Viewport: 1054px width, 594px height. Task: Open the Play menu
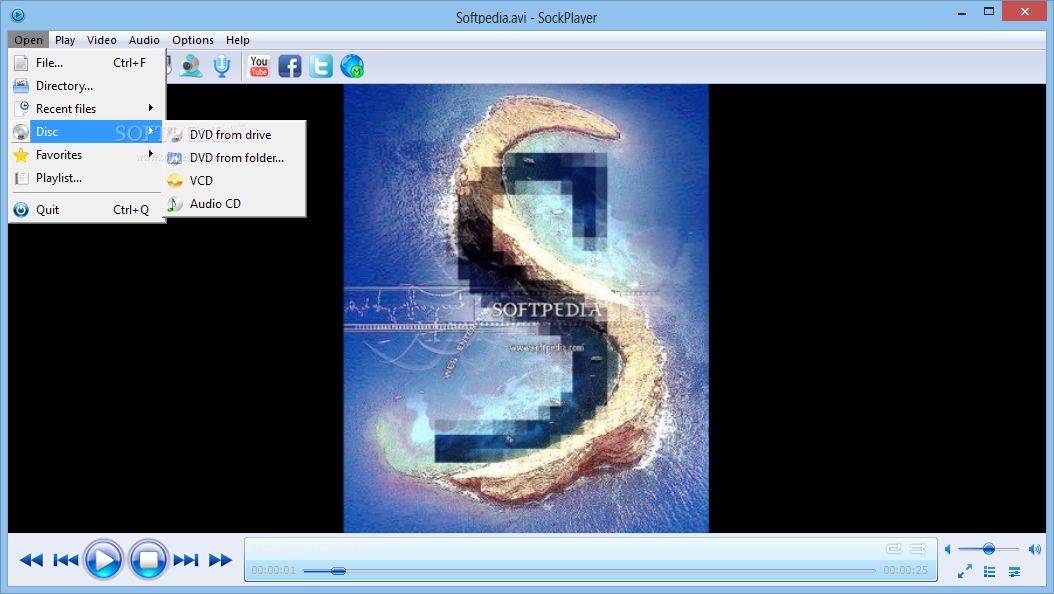[x=65, y=40]
